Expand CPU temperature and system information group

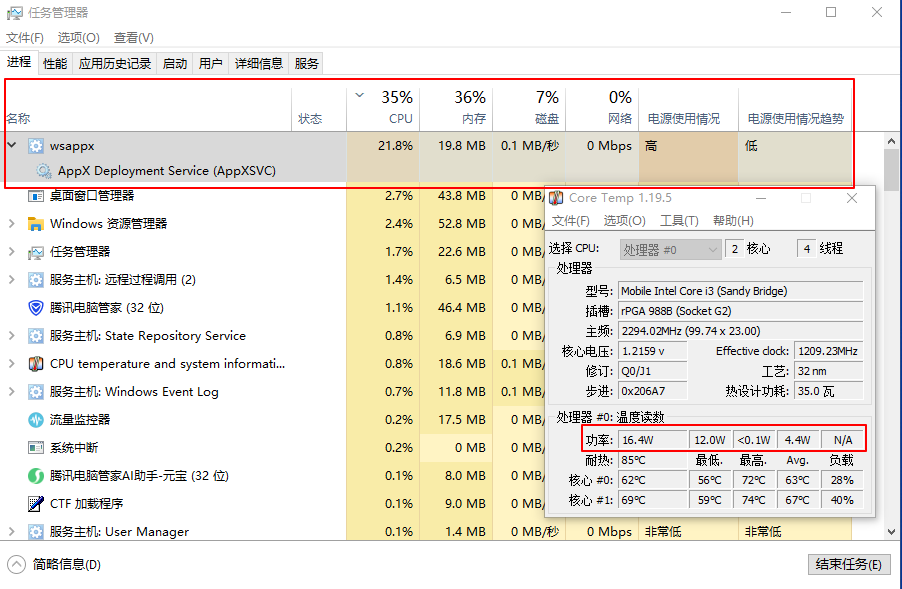pos(12,364)
